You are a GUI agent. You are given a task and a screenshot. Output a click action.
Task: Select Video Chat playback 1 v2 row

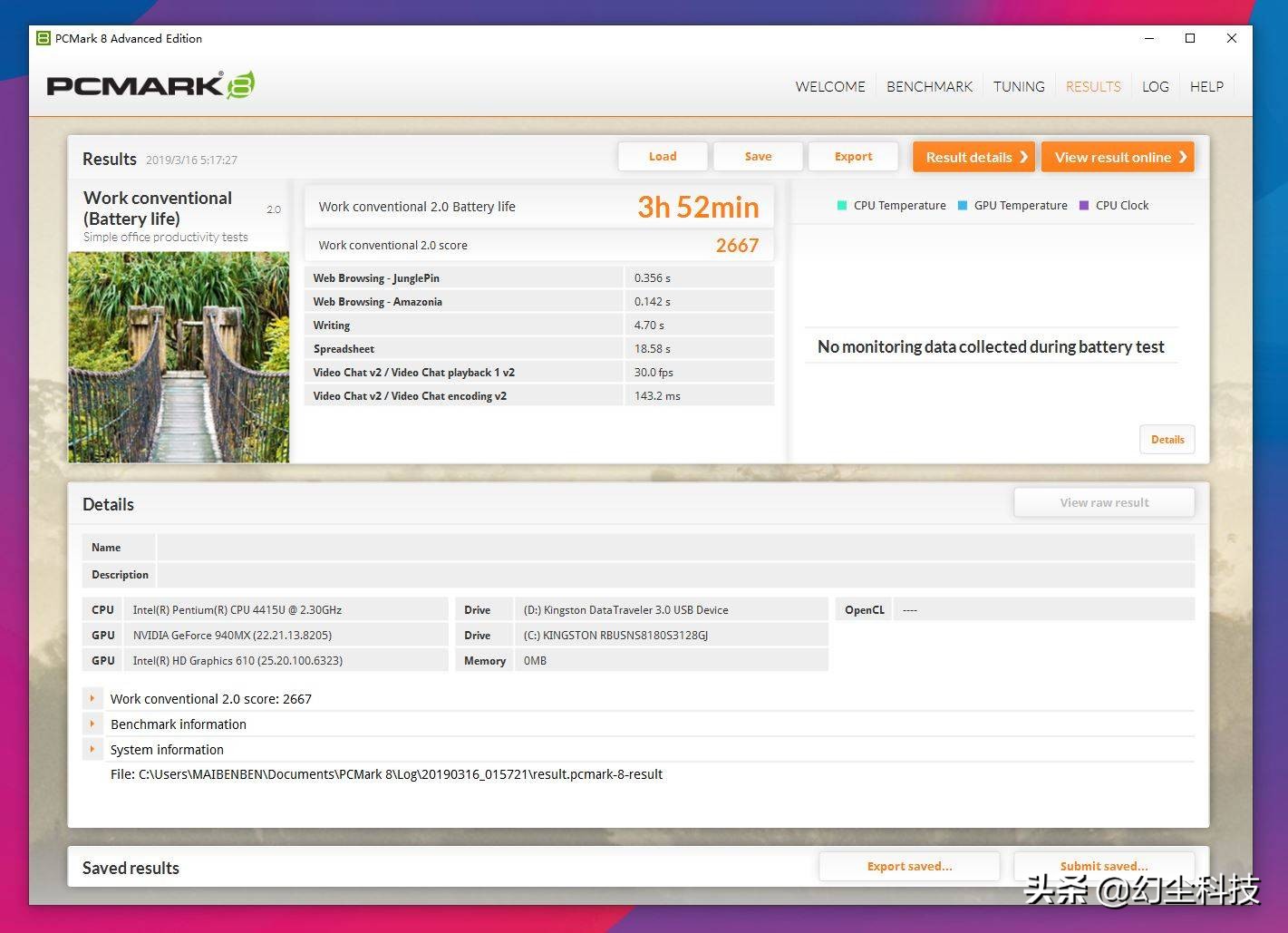pyautogui.click(x=539, y=372)
